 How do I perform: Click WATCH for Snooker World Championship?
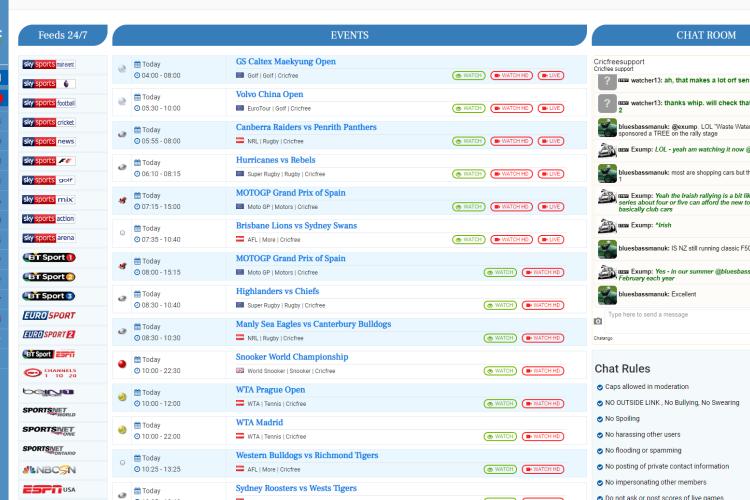500,371
